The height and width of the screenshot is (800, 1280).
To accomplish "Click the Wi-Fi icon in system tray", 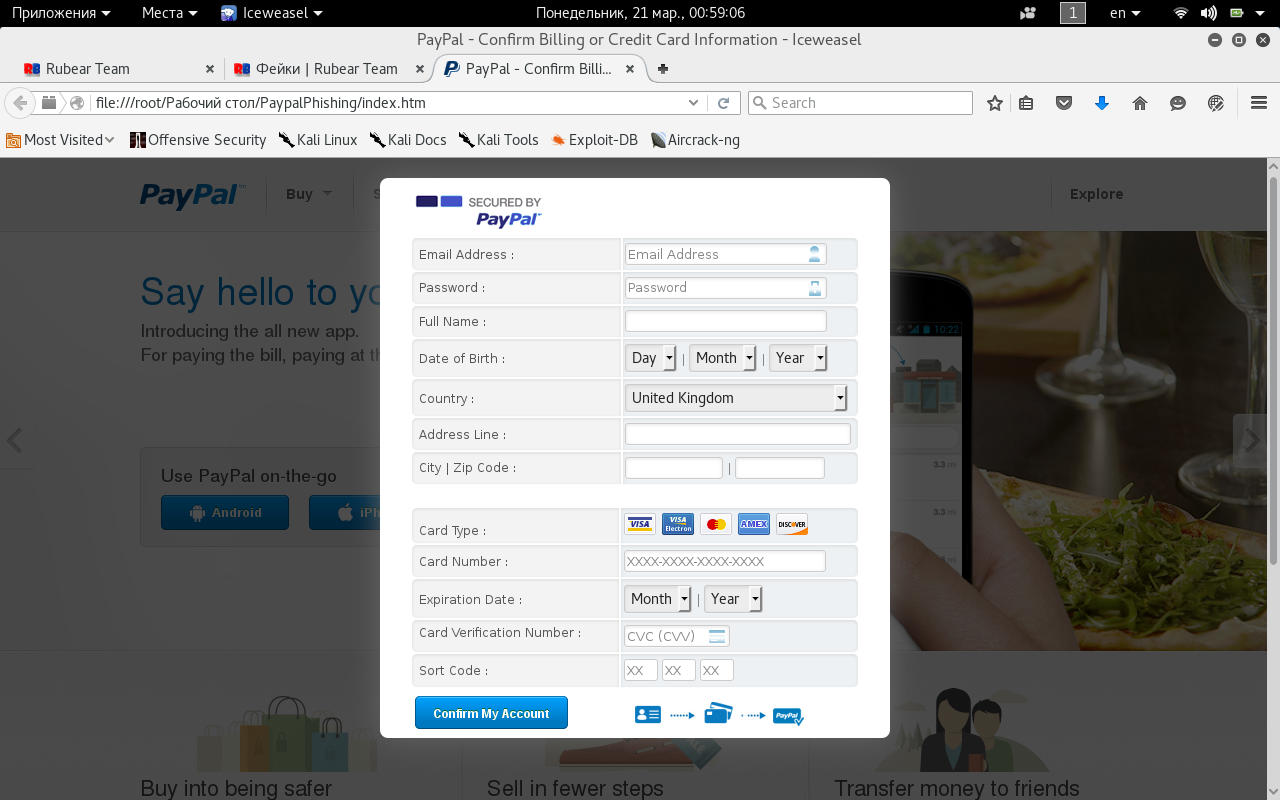I will click(x=1180, y=13).
